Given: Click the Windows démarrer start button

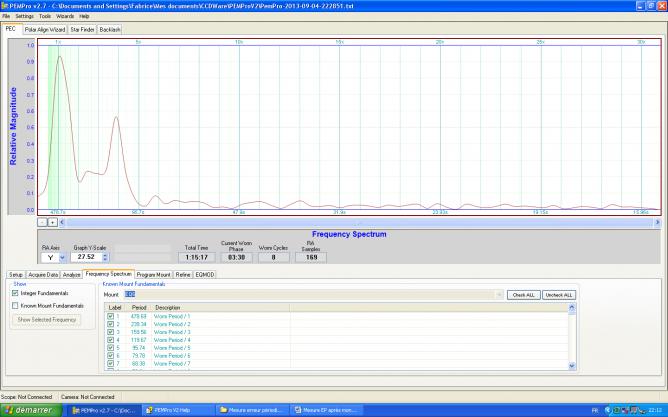Looking at the screenshot, I should click(31, 410).
